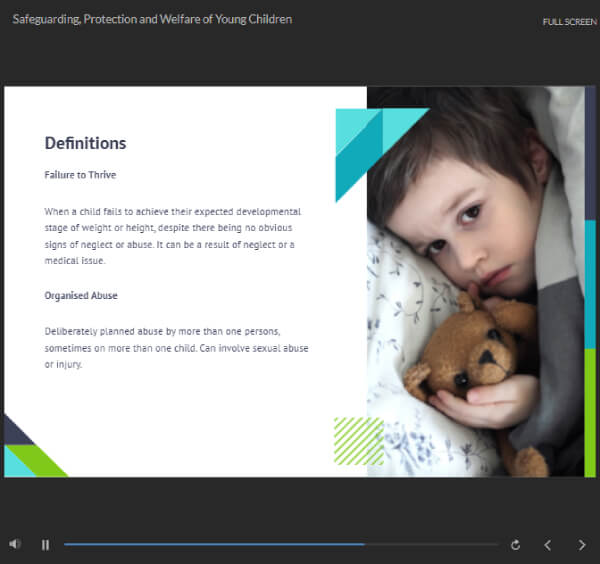This screenshot has height=564, width=600.
Task: Click the green striped square decoration
Action: [358, 441]
